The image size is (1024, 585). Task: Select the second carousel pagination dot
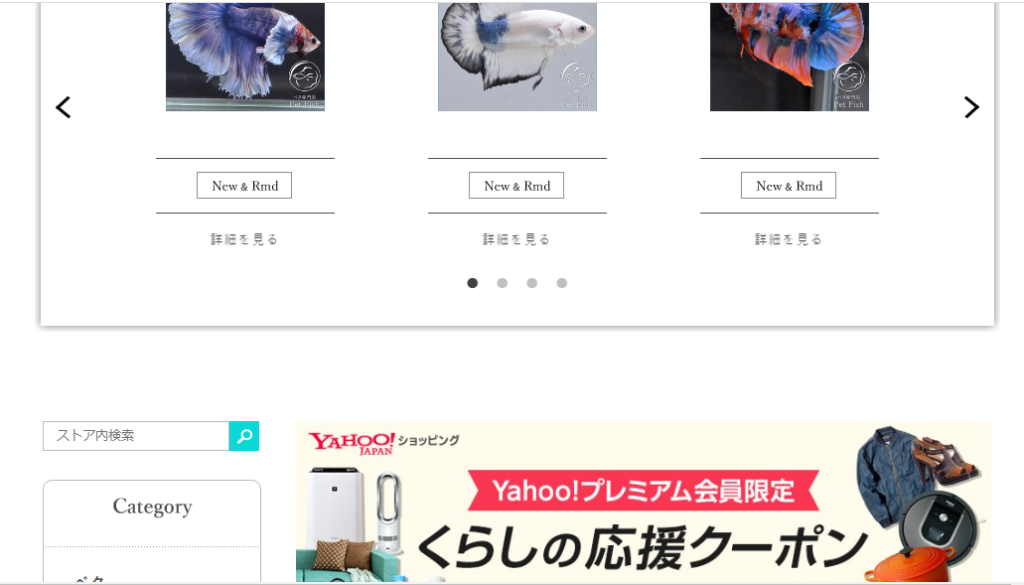pos(502,283)
